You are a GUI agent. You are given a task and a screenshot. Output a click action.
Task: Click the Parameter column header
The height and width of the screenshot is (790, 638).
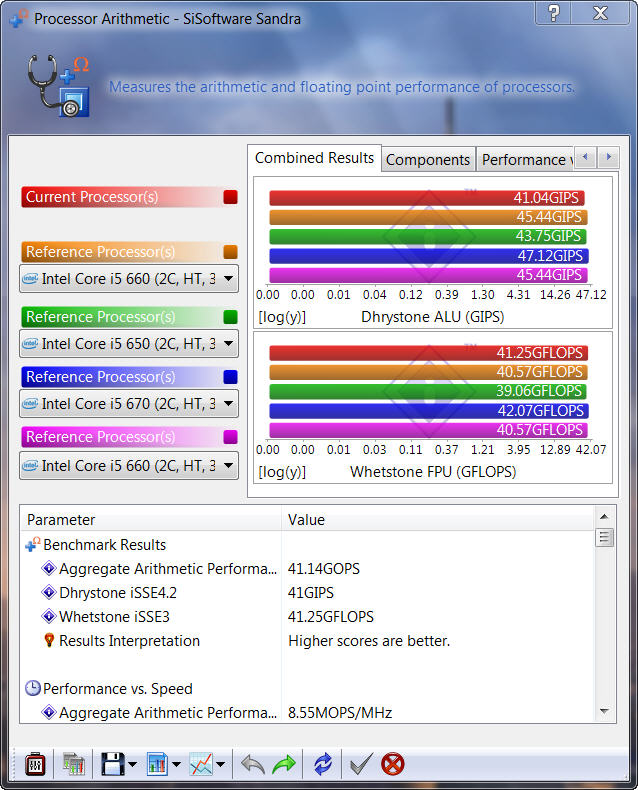pyautogui.click(x=150, y=519)
